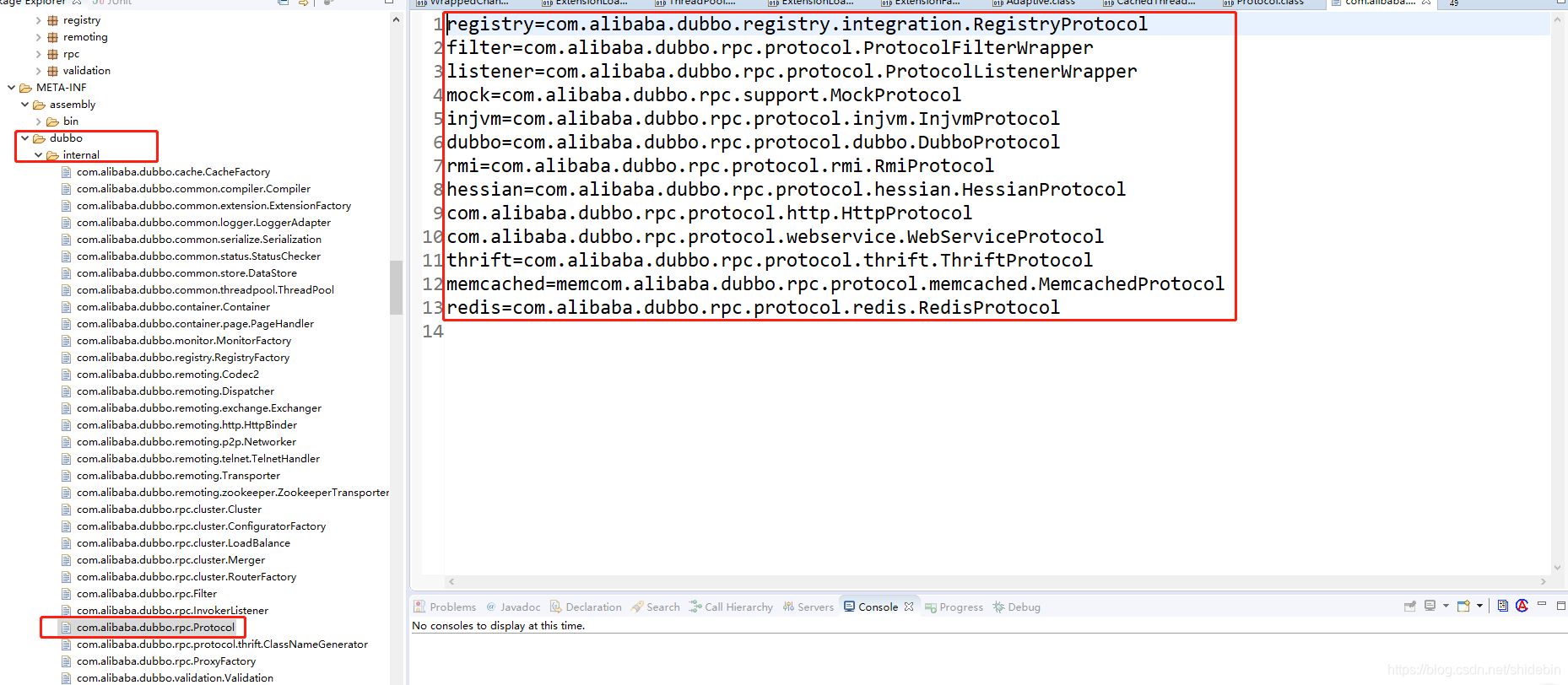
Task: Click the editor horizontal scrollbar track
Action: (x=998, y=581)
